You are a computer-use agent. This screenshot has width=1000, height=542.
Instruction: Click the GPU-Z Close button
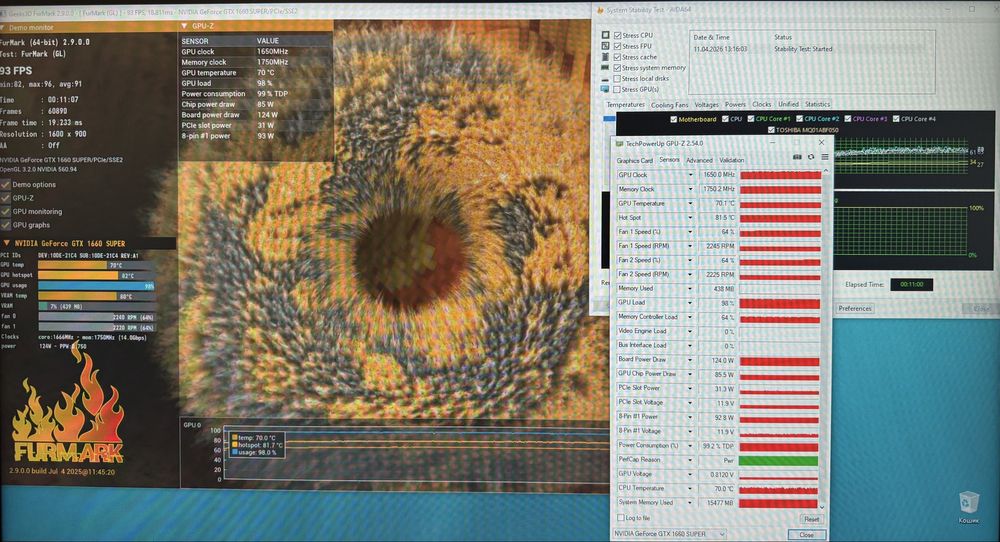tap(806, 534)
